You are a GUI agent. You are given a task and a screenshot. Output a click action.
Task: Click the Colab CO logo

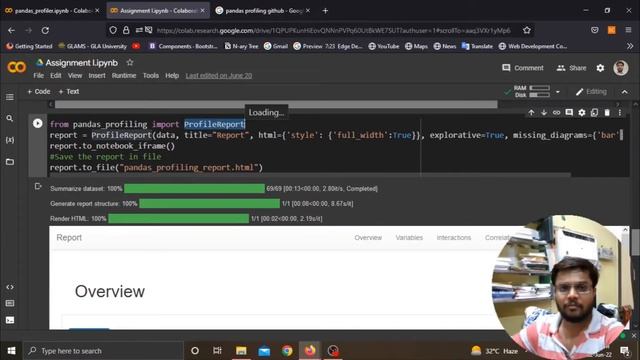pyautogui.click(x=16, y=67)
